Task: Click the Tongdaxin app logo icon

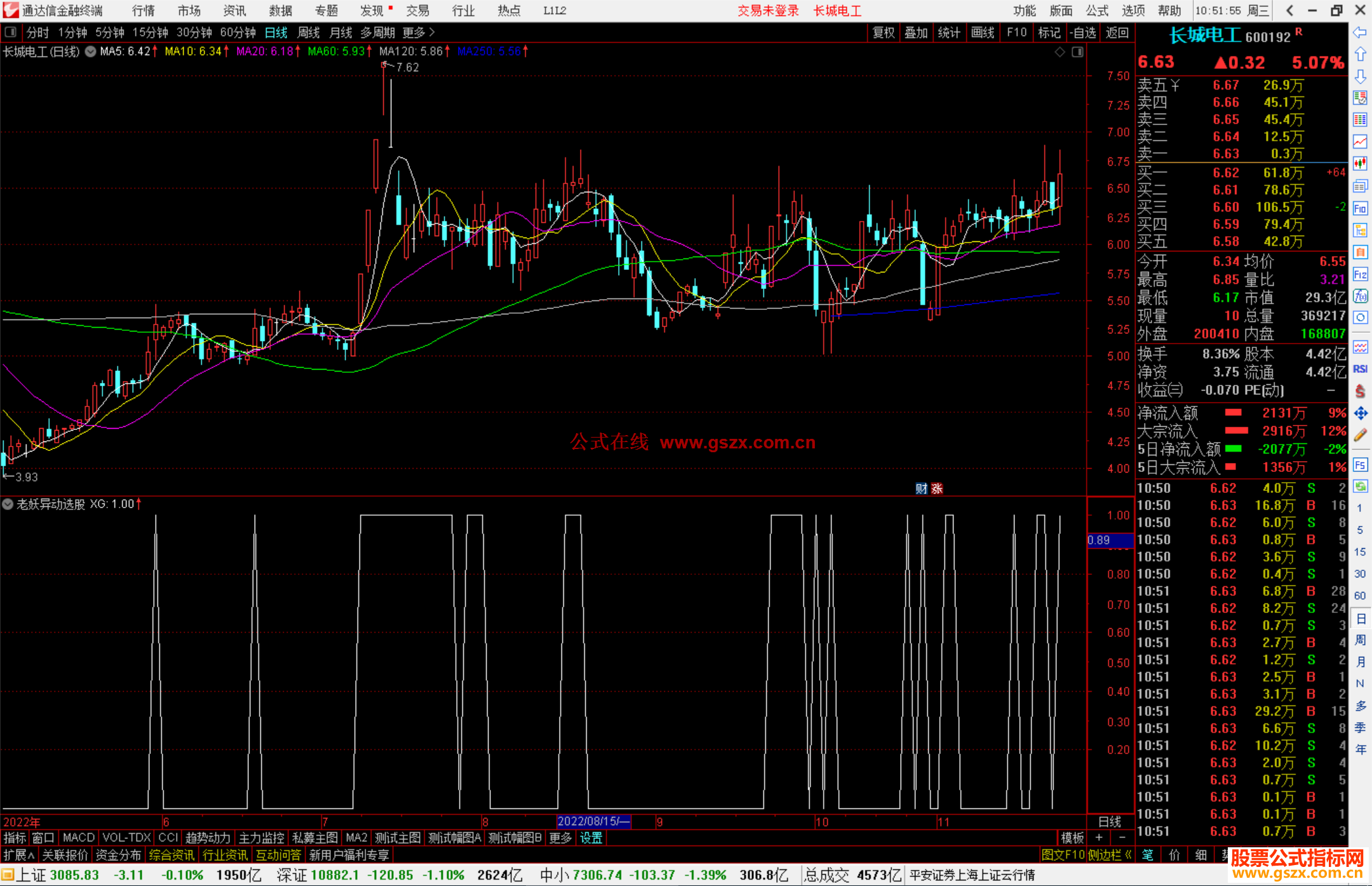Action: point(10,10)
